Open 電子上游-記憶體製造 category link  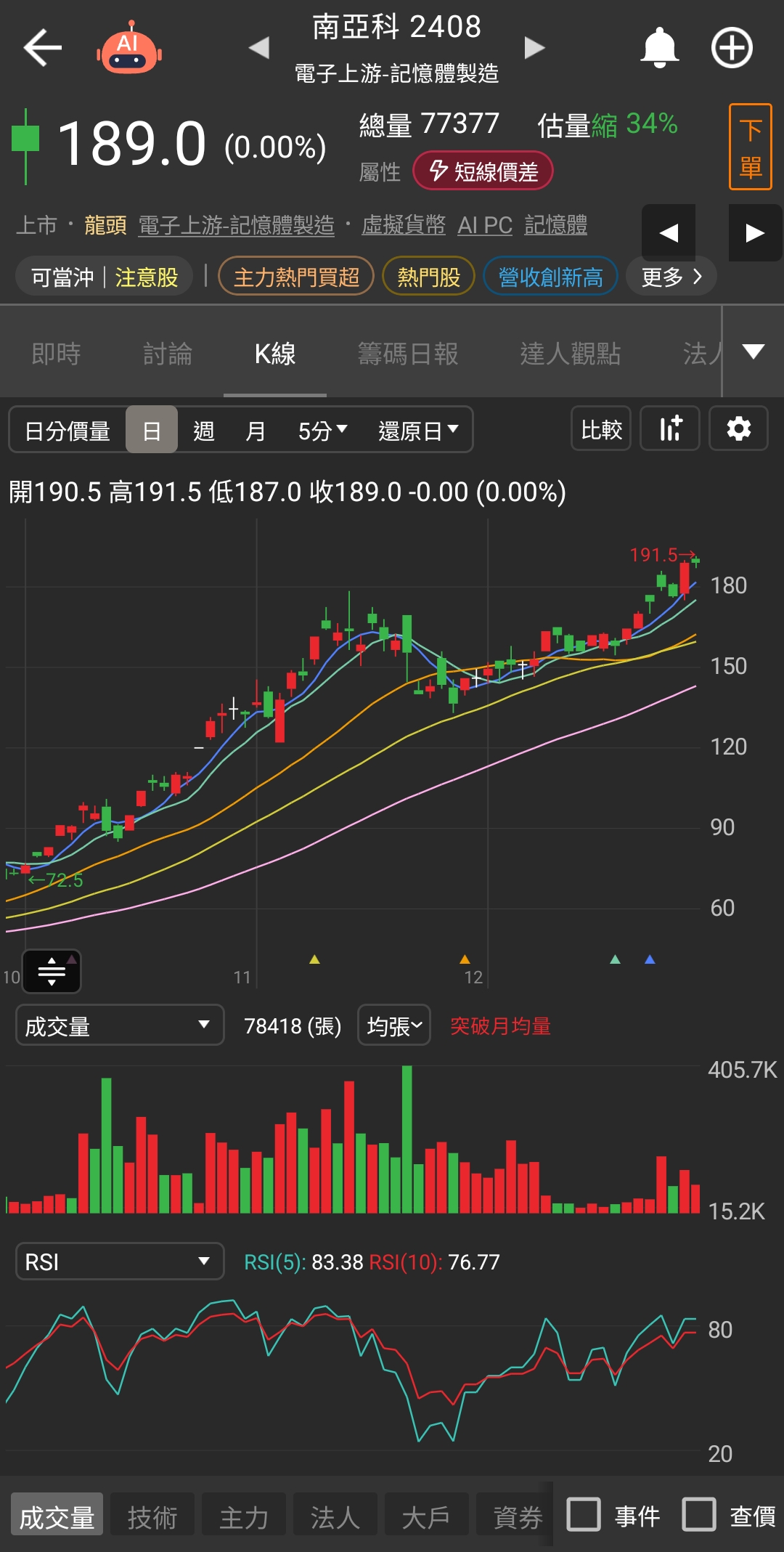(x=237, y=225)
